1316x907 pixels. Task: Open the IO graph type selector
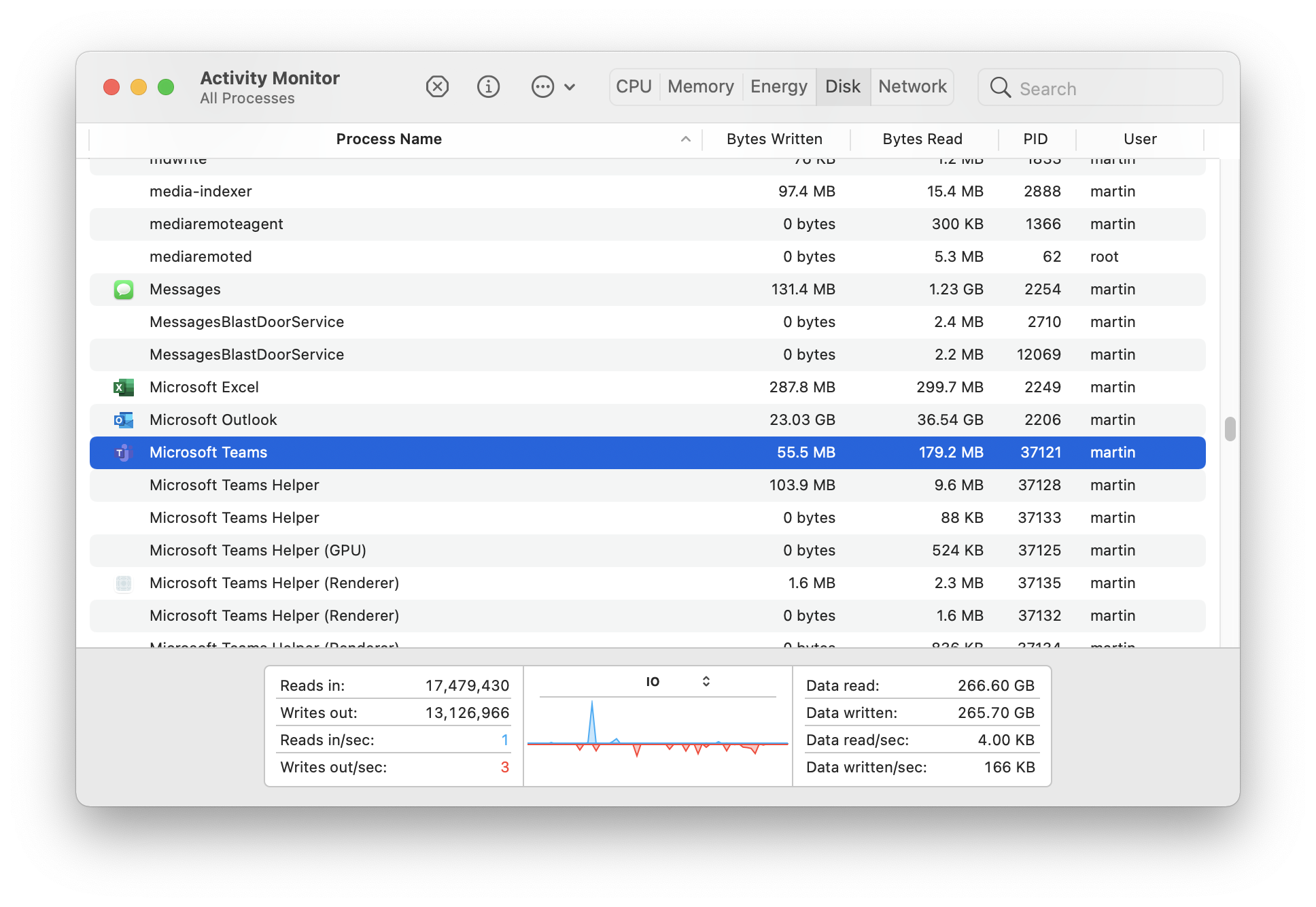[x=706, y=681]
